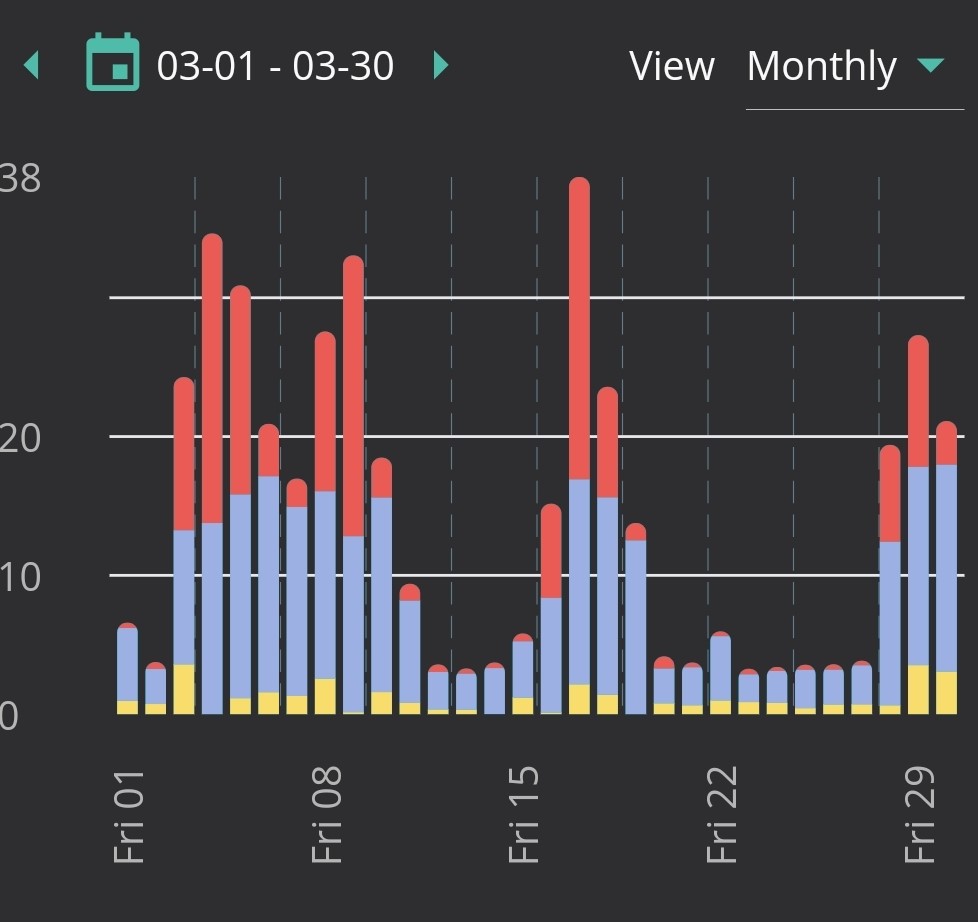Select the last bar's blue segment

[x=946, y=568]
